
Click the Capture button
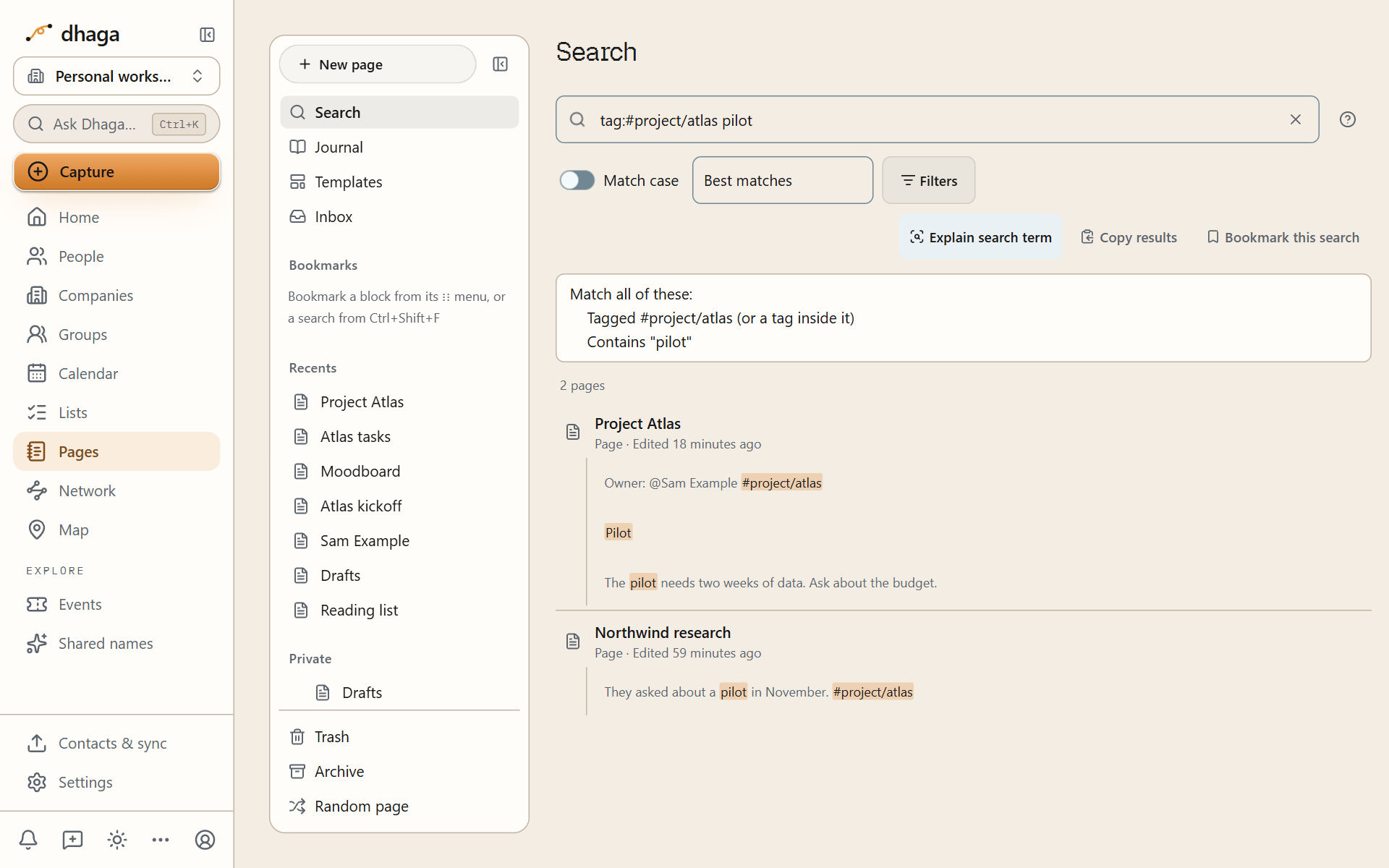tap(116, 171)
